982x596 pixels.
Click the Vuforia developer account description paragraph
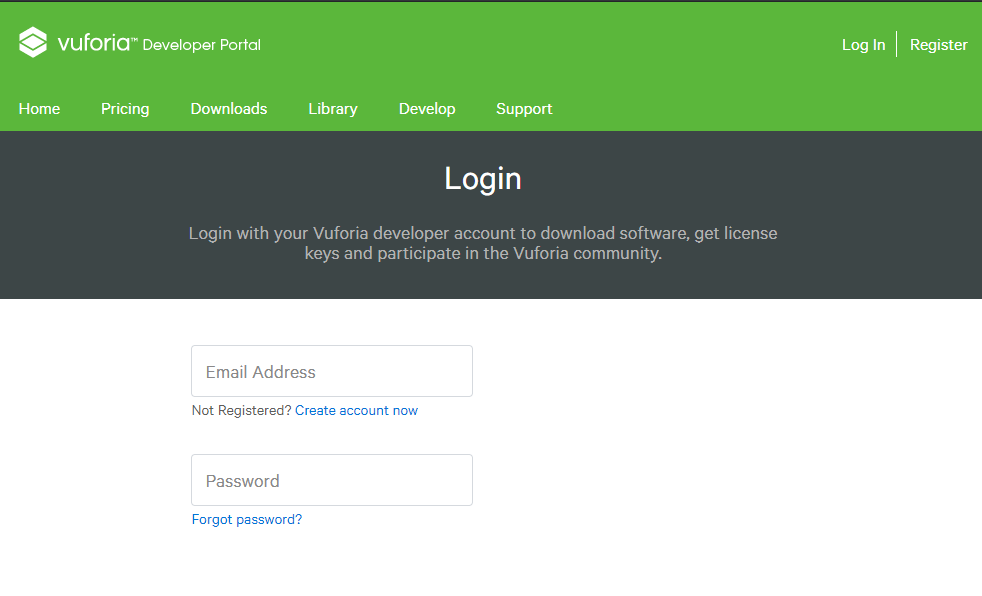pos(483,243)
